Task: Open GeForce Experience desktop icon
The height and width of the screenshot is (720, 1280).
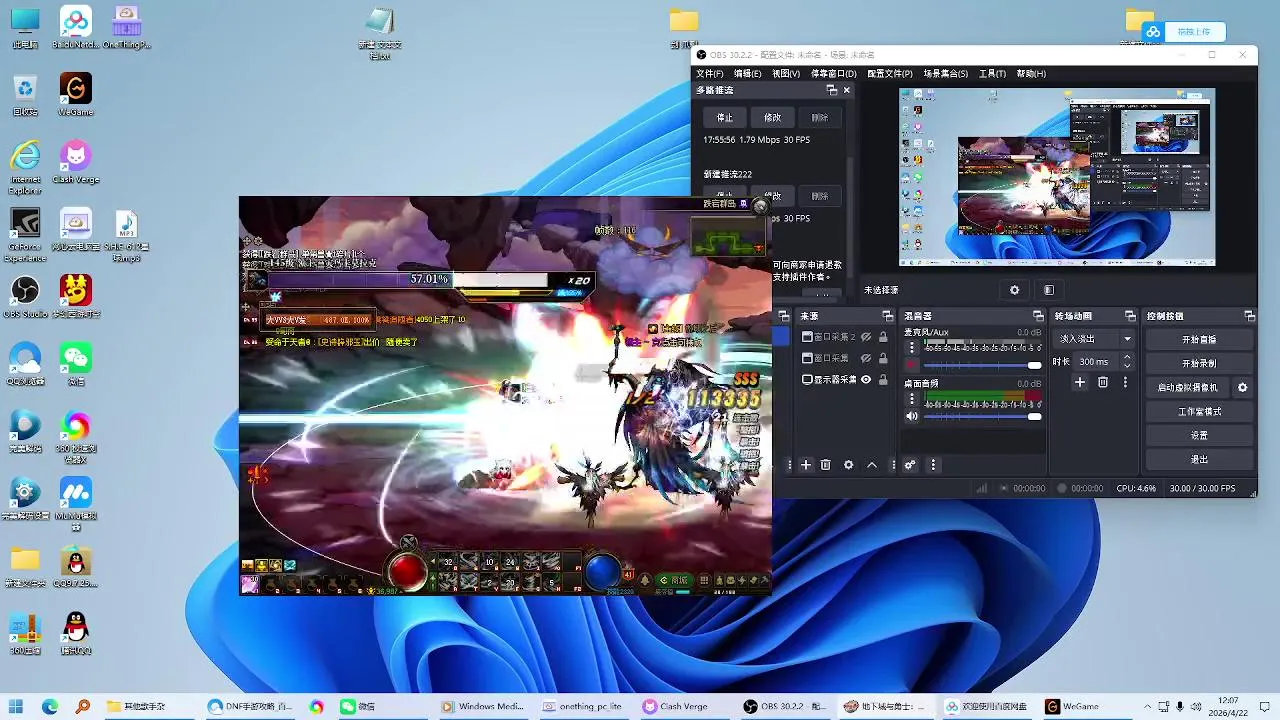Action: (x=25, y=234)
